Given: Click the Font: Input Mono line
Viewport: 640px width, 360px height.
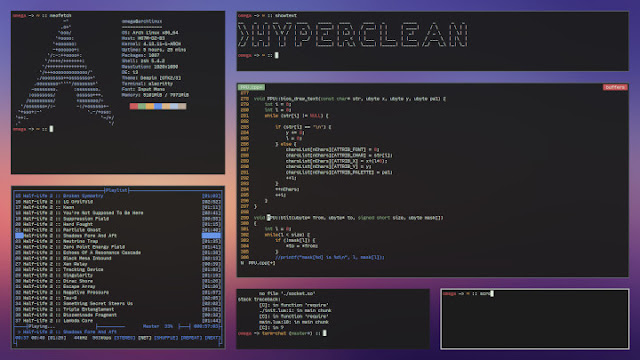Looking at the screenshot, I should tap(143, 89).
